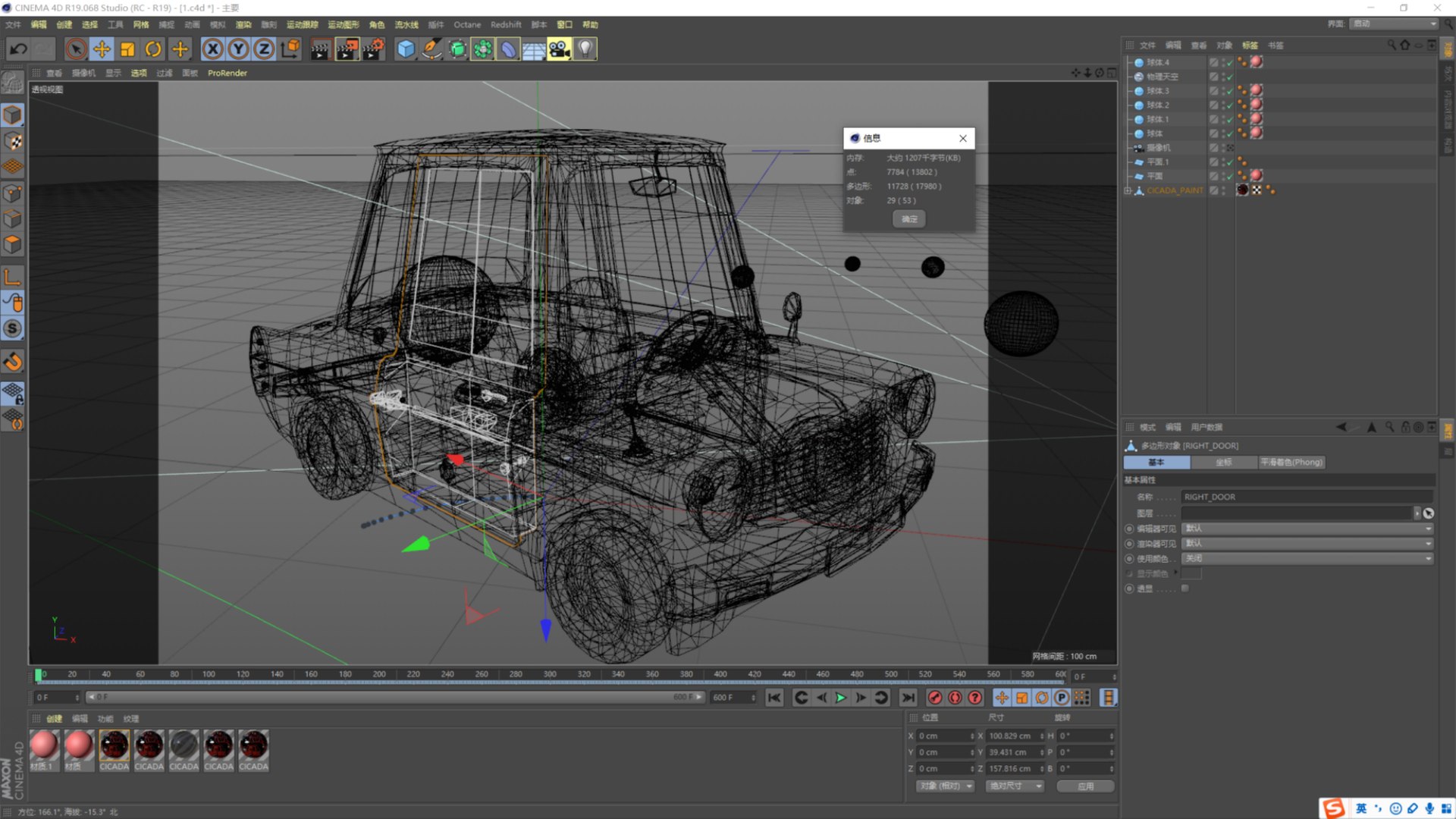Open ProRender viewport menu

[227, 74]
